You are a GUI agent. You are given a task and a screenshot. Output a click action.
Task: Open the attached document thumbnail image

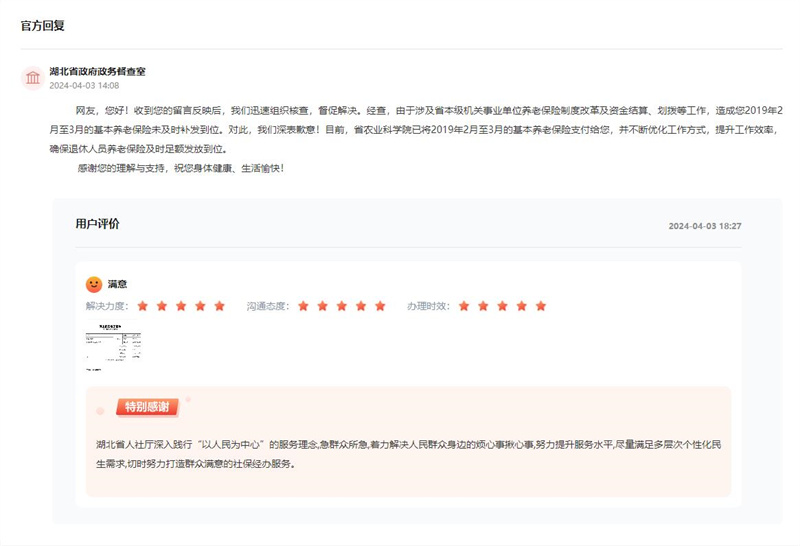coord(114,347)
